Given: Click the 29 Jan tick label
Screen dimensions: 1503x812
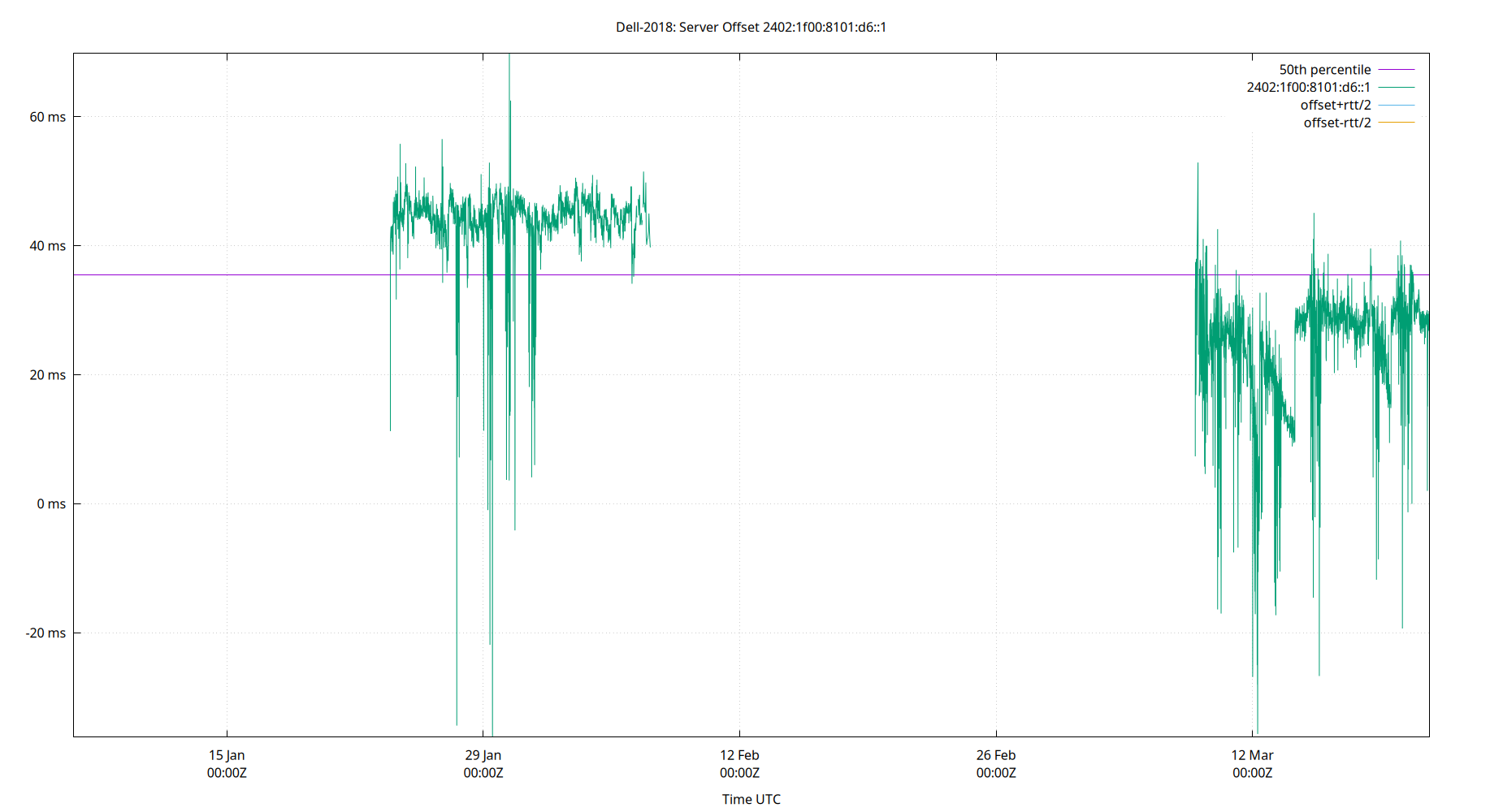Looking at the screenshot, I should coord(483,755).
